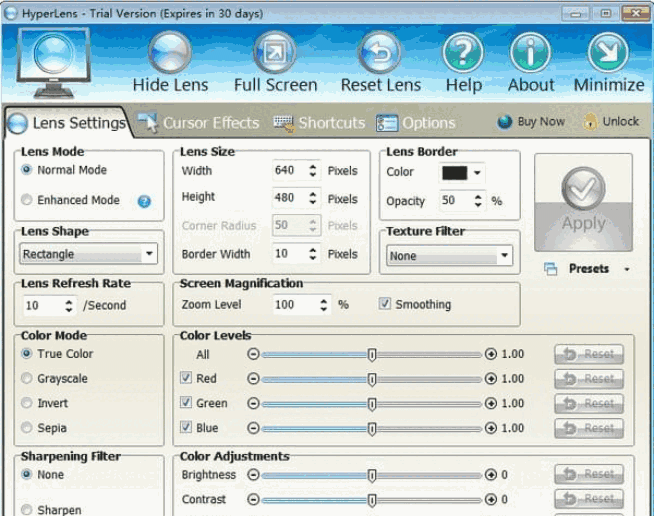The image size is (654, 516).
Task: Reset the Blue color level
Action: point(589,428)
